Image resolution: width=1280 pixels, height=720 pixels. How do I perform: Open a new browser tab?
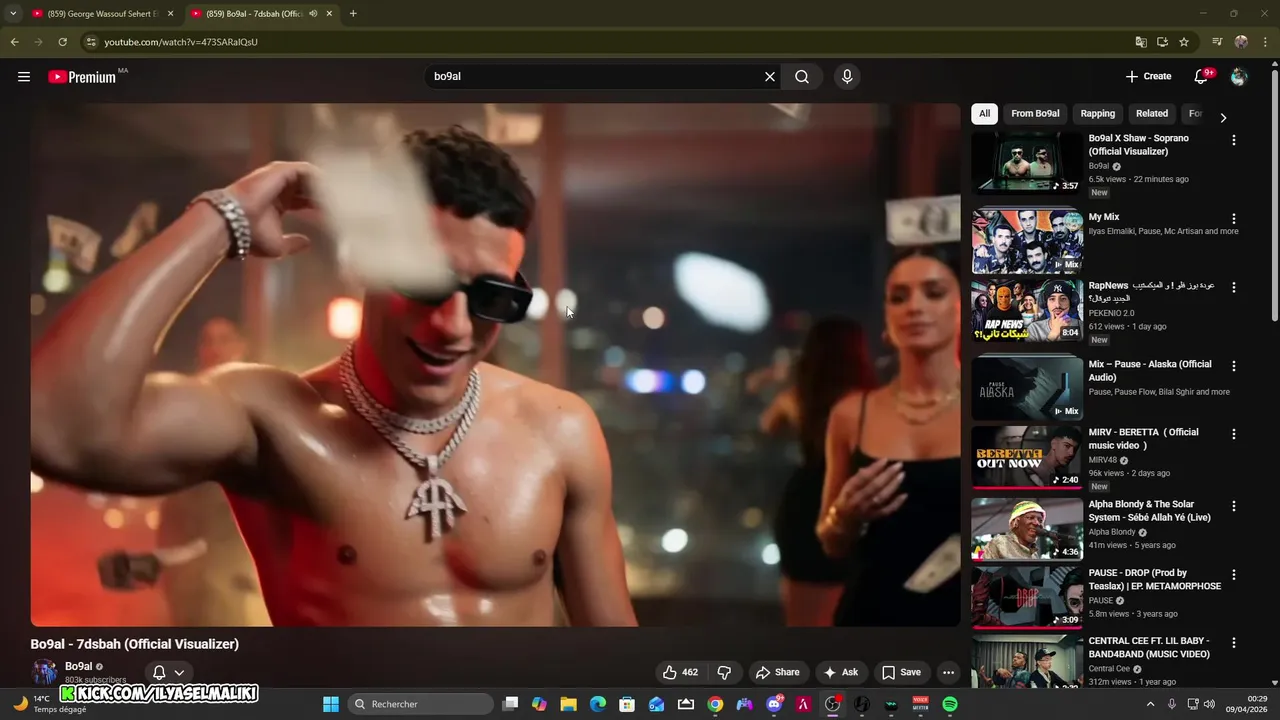pos(353,14)
